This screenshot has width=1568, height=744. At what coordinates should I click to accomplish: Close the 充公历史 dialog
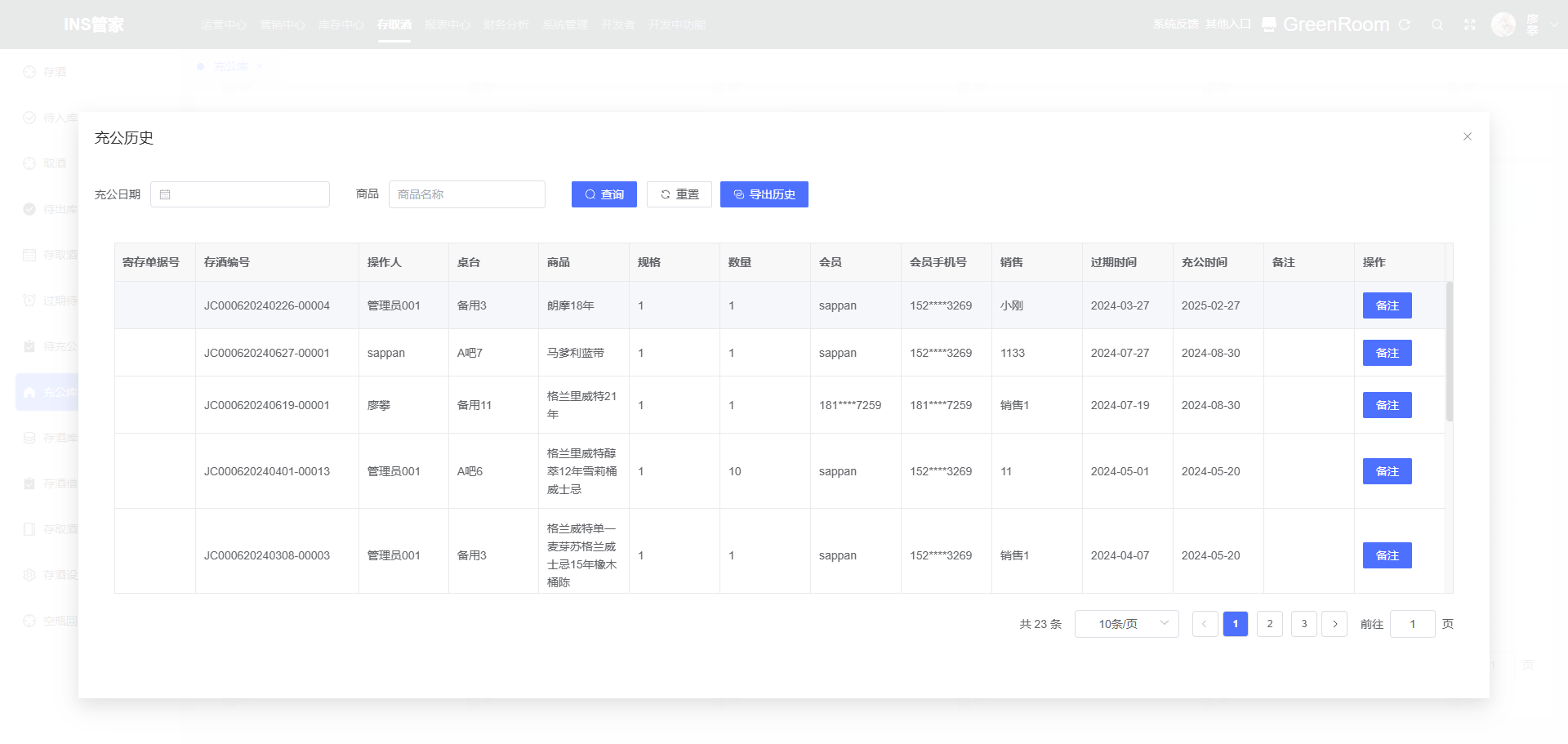1467,136
